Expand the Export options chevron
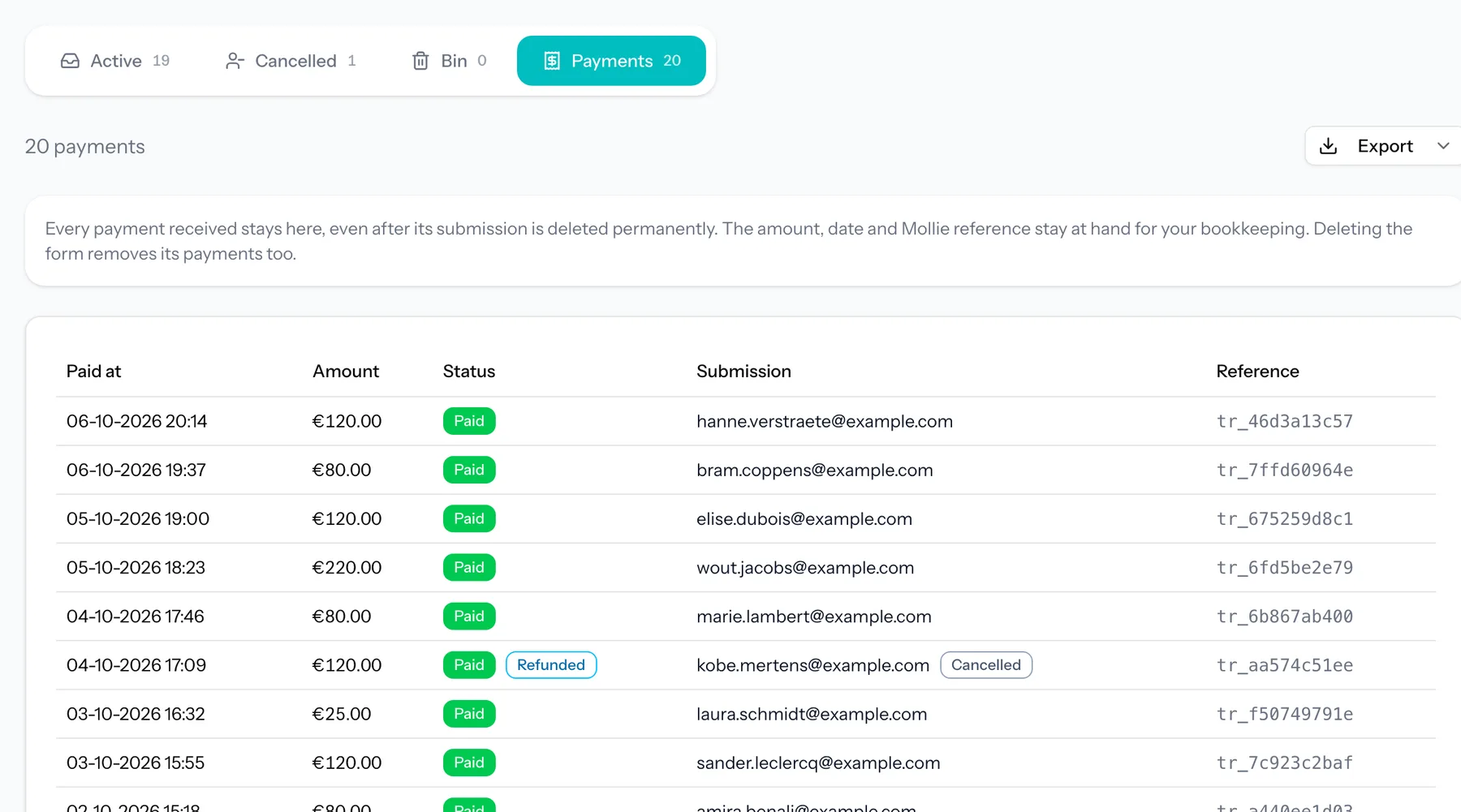 [1443, 146]
